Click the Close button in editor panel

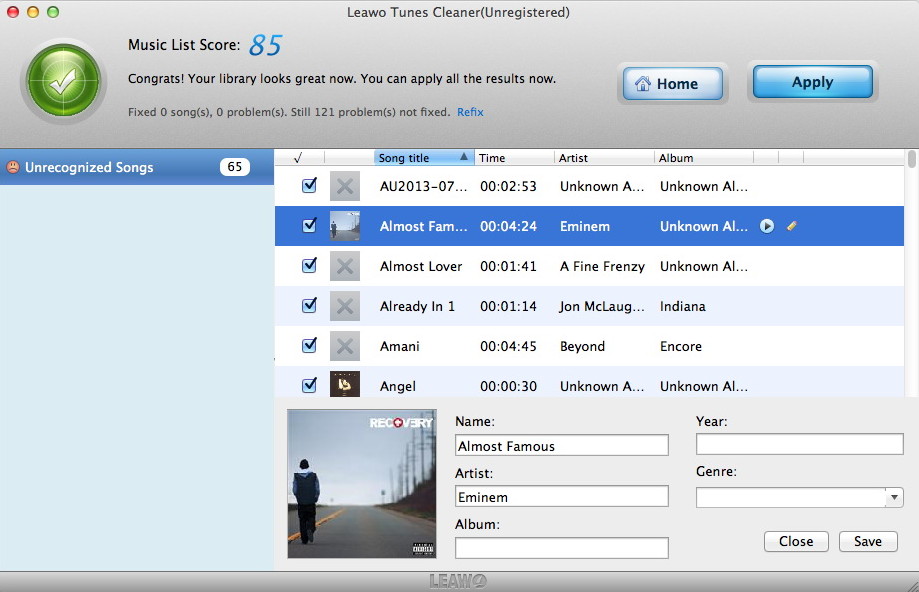(796, 541)
